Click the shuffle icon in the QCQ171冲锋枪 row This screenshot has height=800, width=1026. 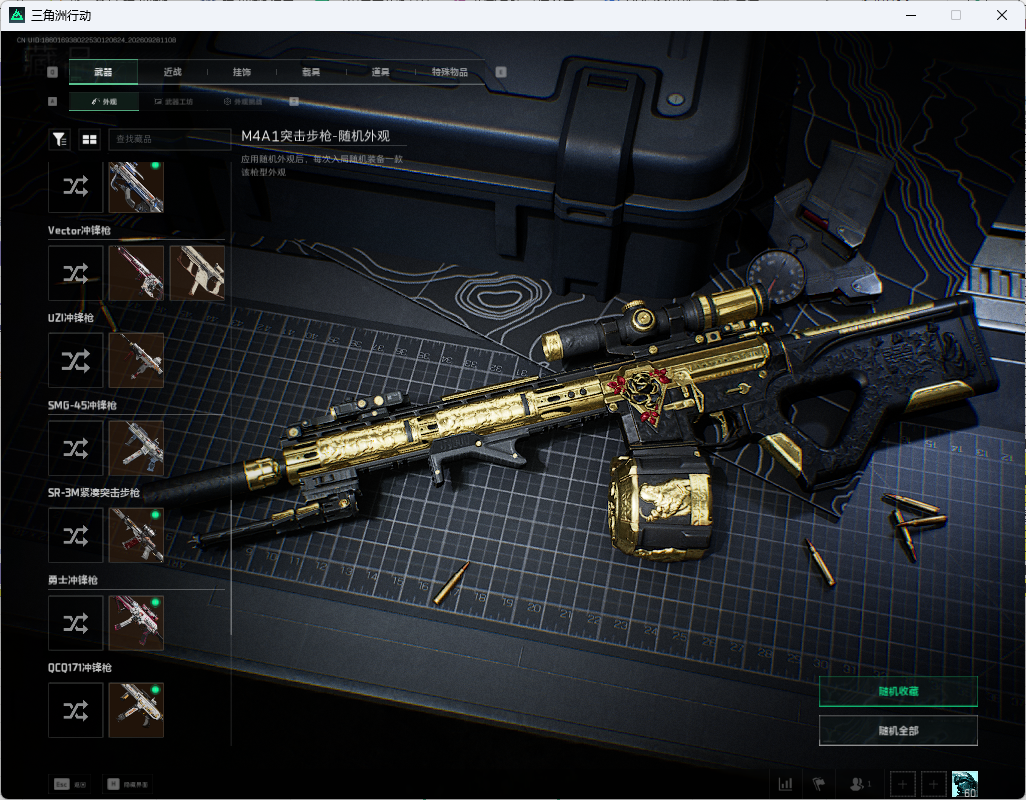[x=75, y=710]
